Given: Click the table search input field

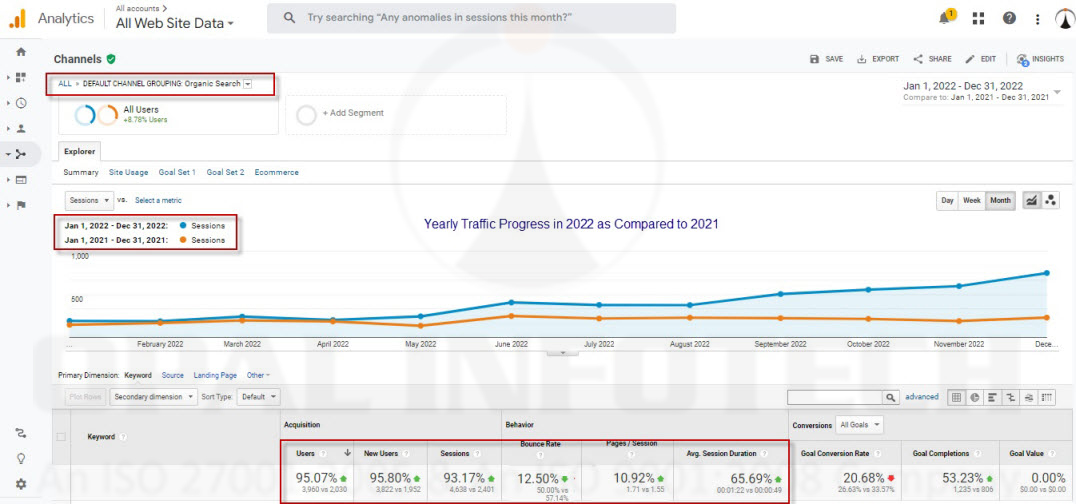Looking at the screenshot, I should coord(834,397).
